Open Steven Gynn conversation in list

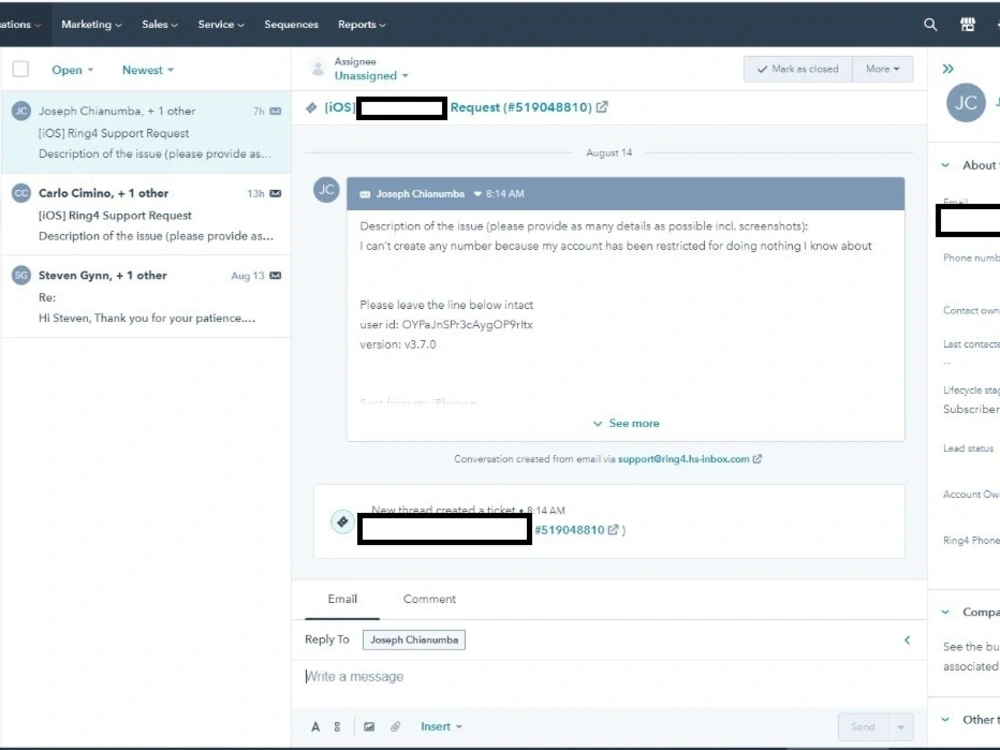(x=146, y=297)
